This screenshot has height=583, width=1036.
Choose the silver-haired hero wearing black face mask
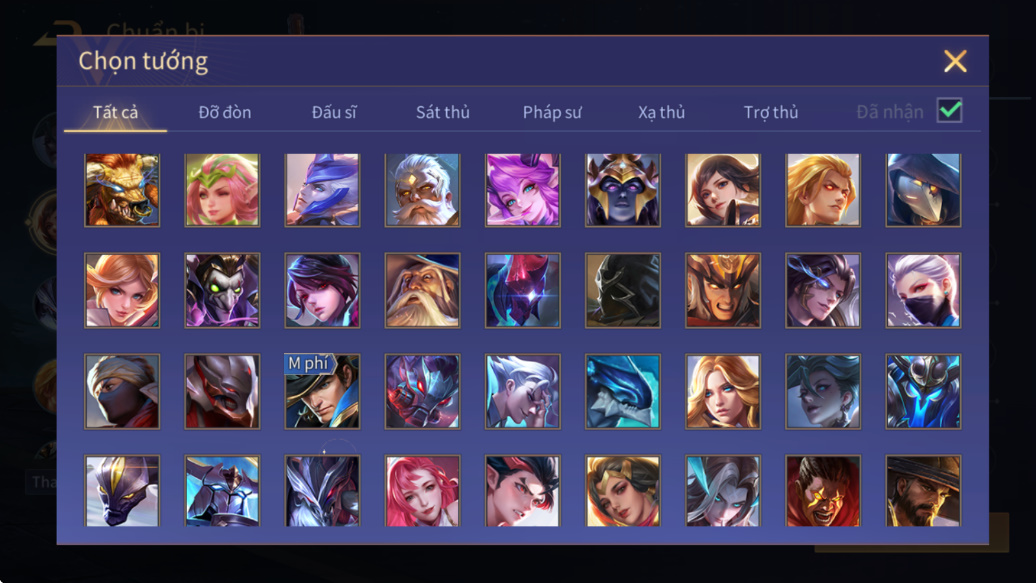click(923, 291)
